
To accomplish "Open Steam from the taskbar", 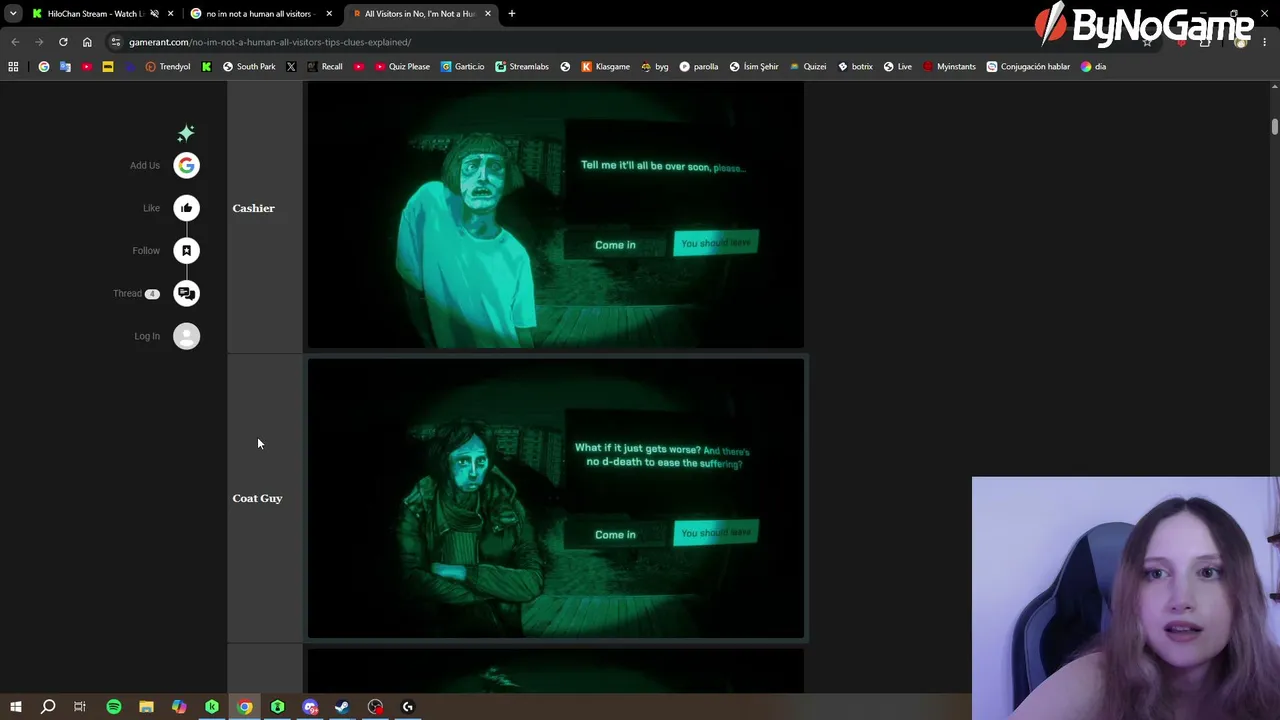I will click(342, 707).
